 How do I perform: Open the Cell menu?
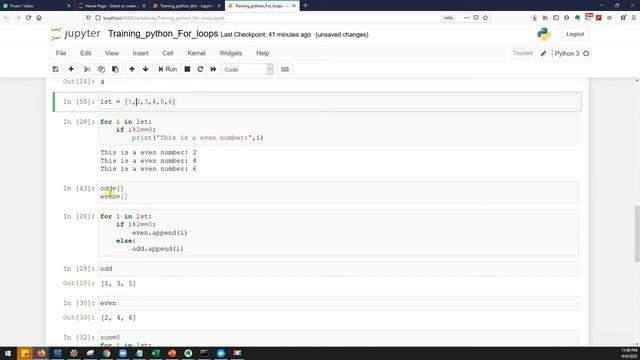168,53
